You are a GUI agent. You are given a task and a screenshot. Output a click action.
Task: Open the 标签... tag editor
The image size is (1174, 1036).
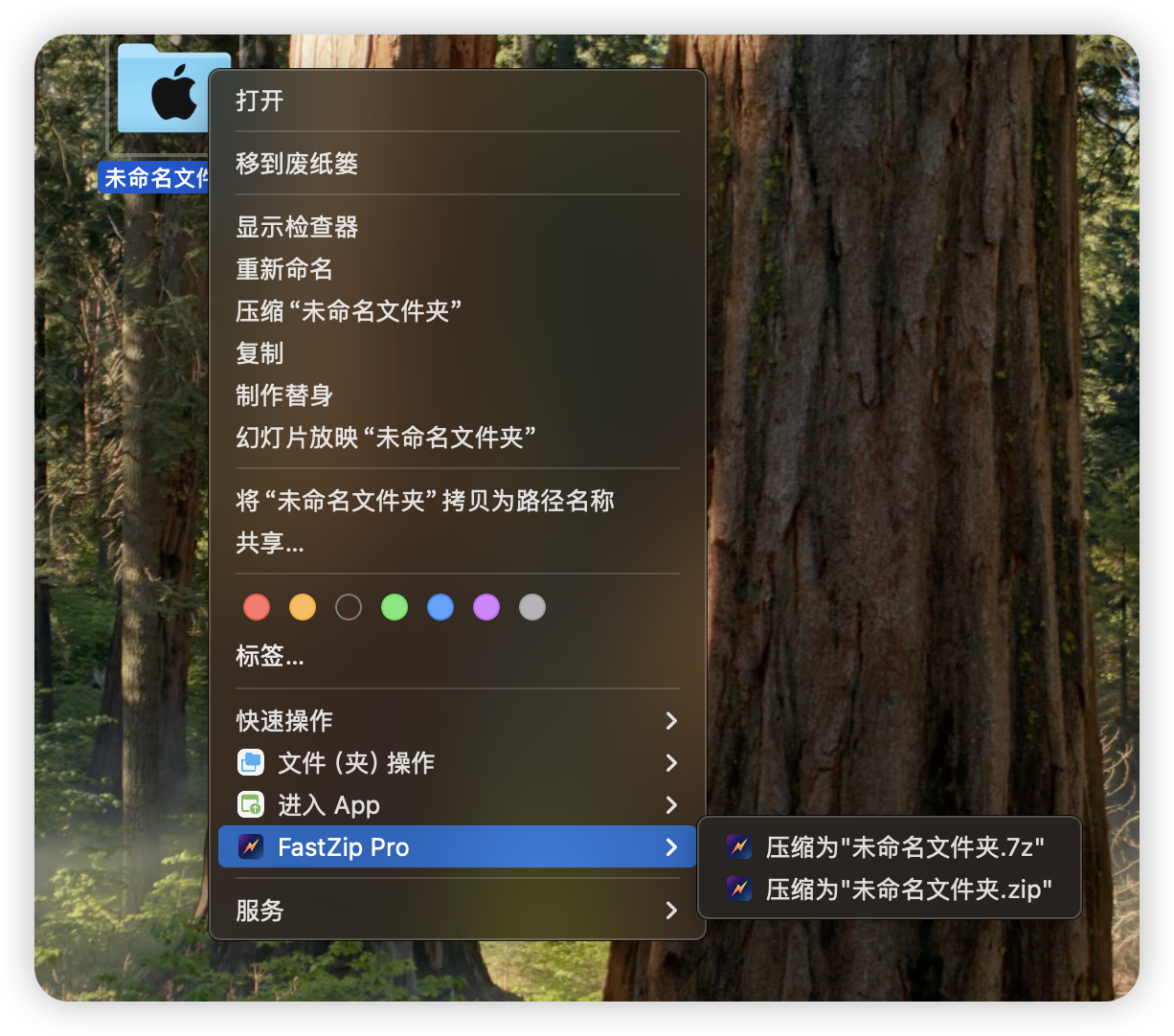270,657
